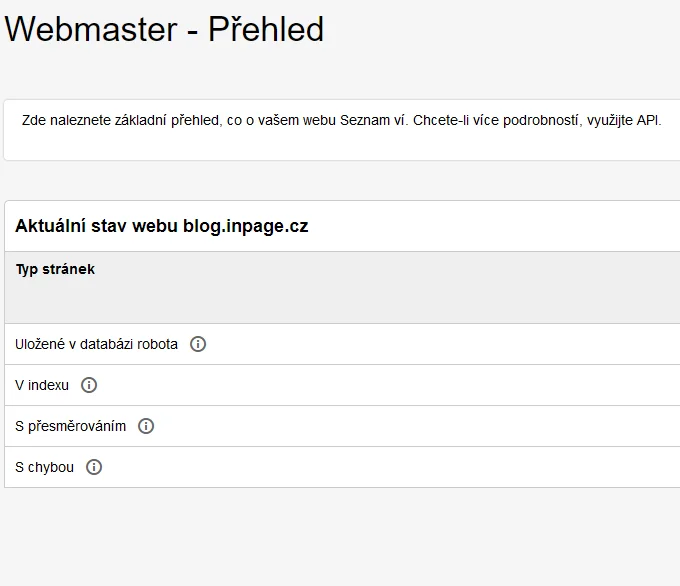The width and height of the screenshot is (680, 586).
Task: Click the Typ stránek column header
Action: click(x=55, y=269)
